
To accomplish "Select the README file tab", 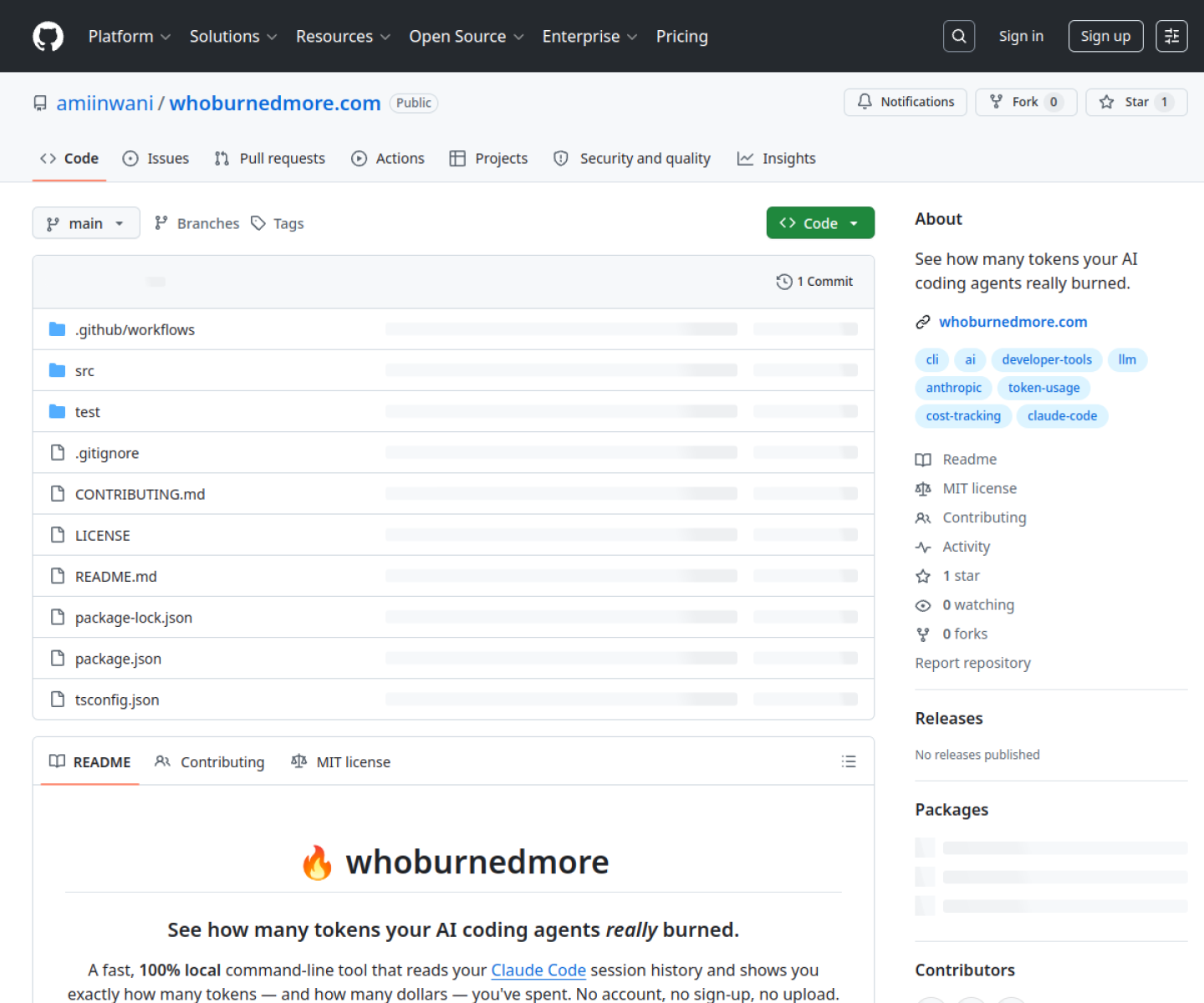I will [90, 761].
